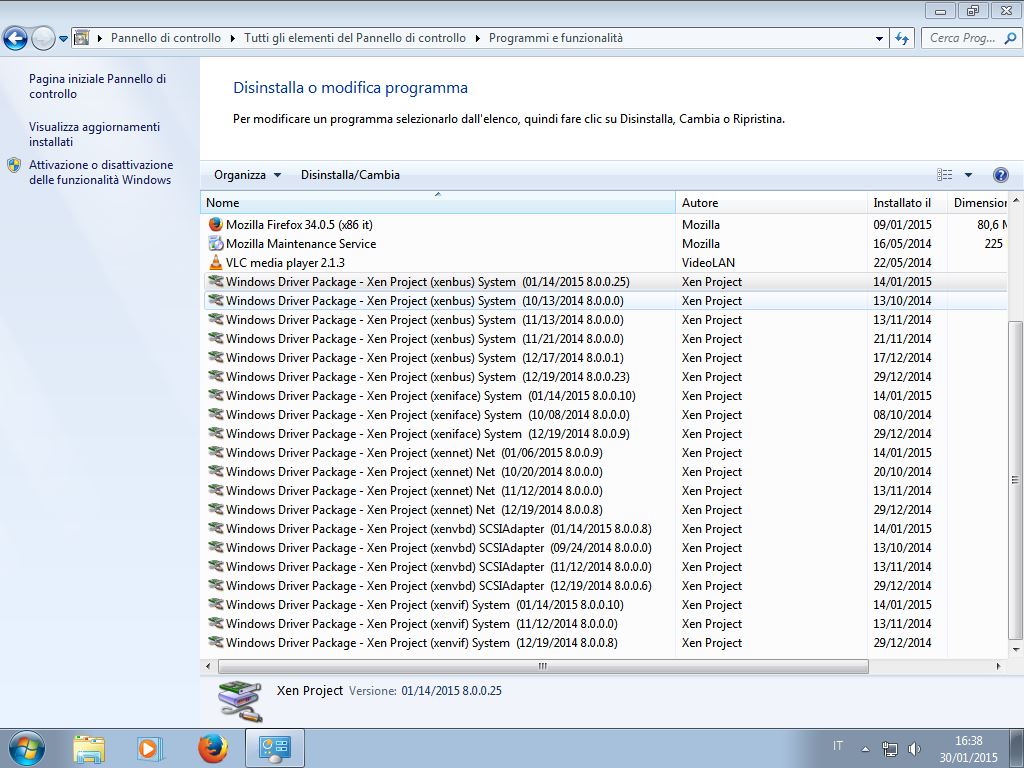Open Attivazione o disattivazione delle funzionalità Windows

(x=100, y=172)
